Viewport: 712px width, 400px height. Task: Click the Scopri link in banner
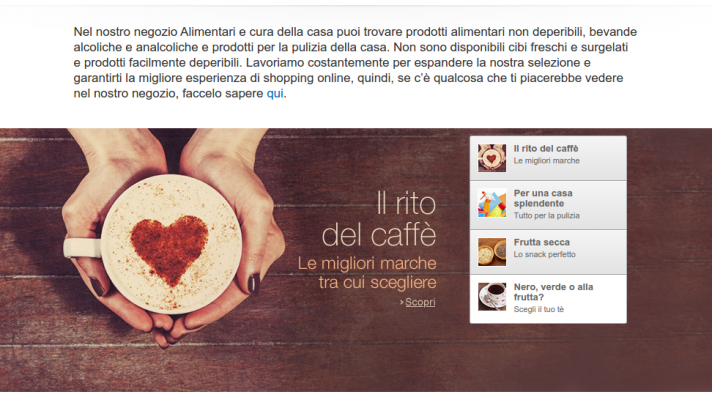pos(420,302)
